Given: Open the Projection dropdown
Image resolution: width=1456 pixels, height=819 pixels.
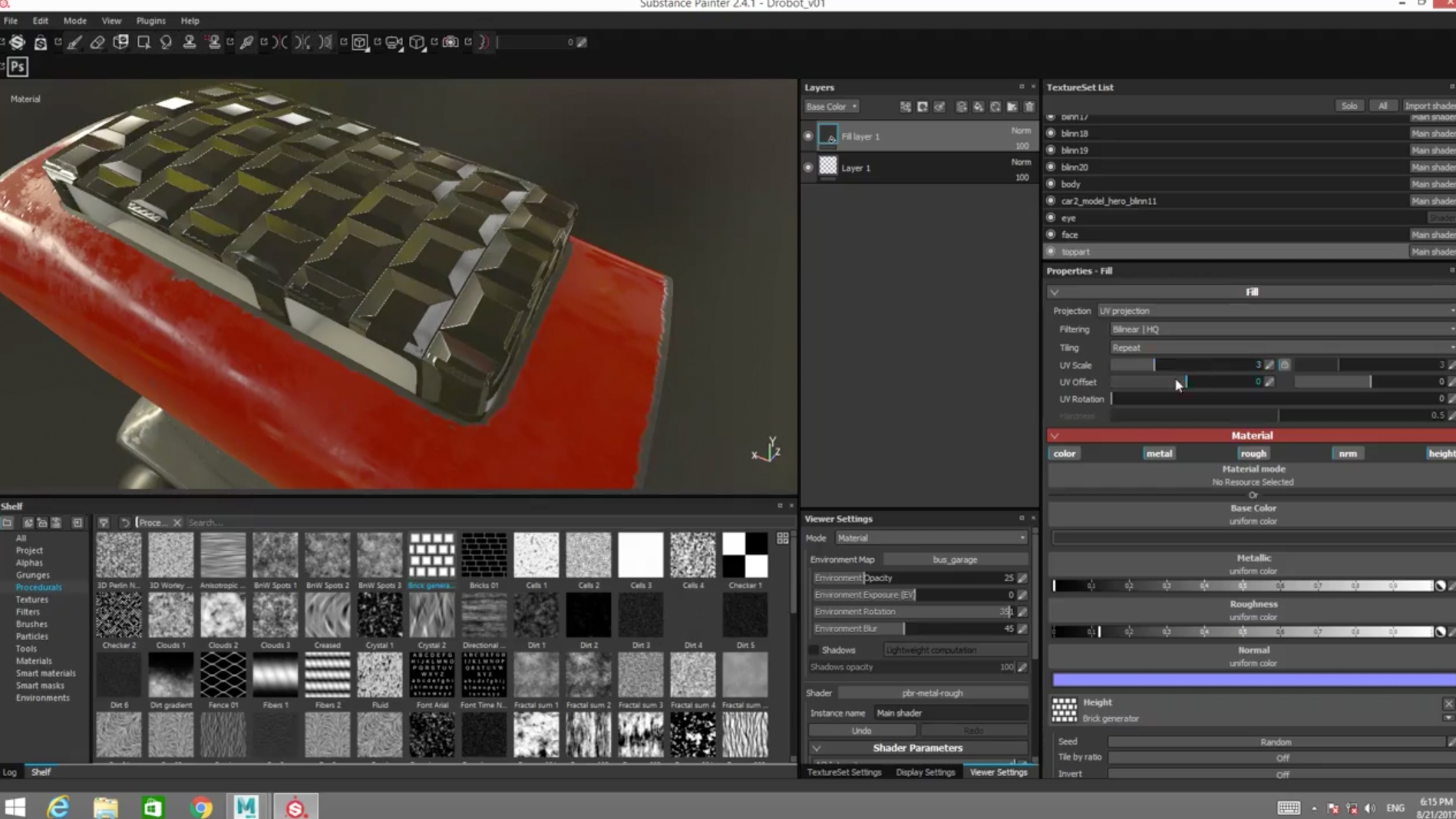Looking at the screenshot, I should (x=1274, y=311).
